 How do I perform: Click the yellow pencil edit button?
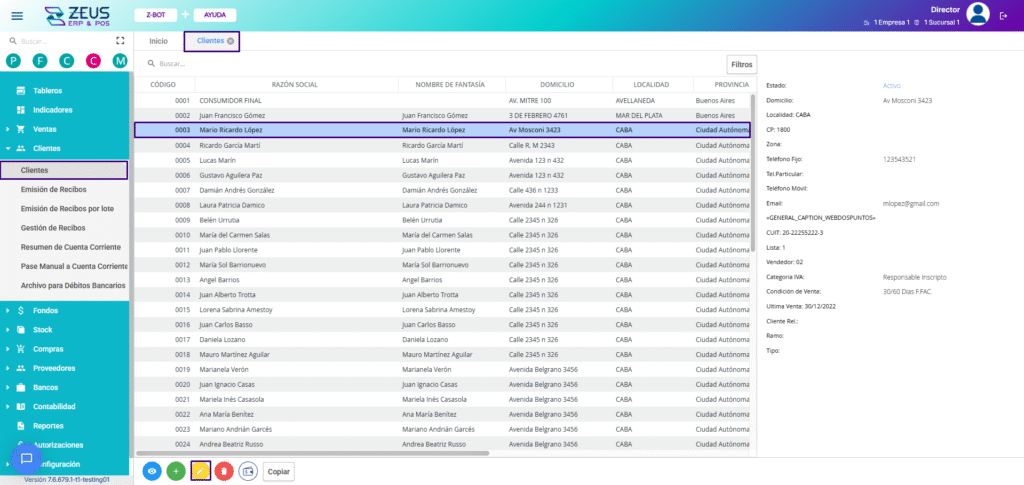click(x=200, y=470)
